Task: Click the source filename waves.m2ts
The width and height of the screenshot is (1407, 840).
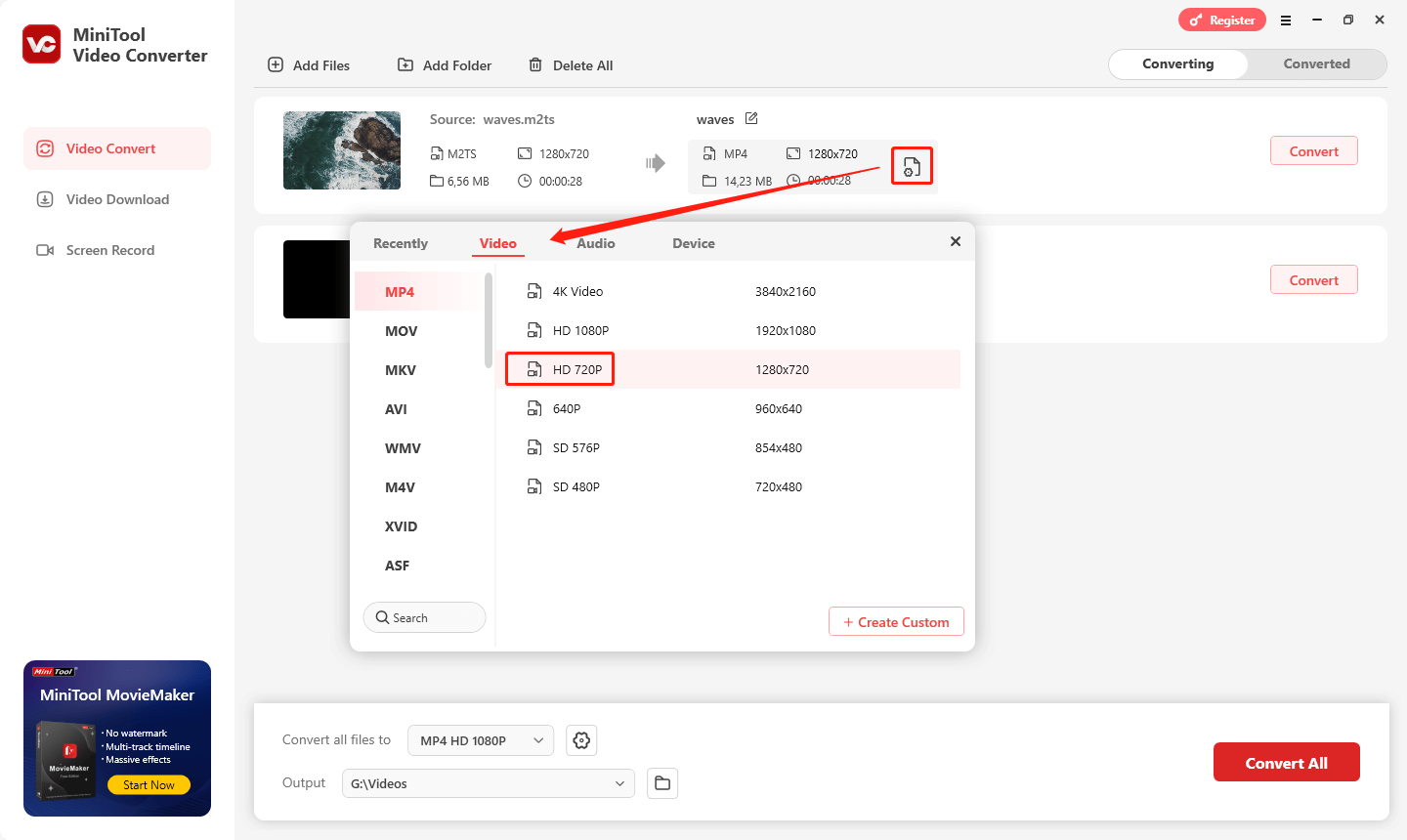Action: [519, 119]
